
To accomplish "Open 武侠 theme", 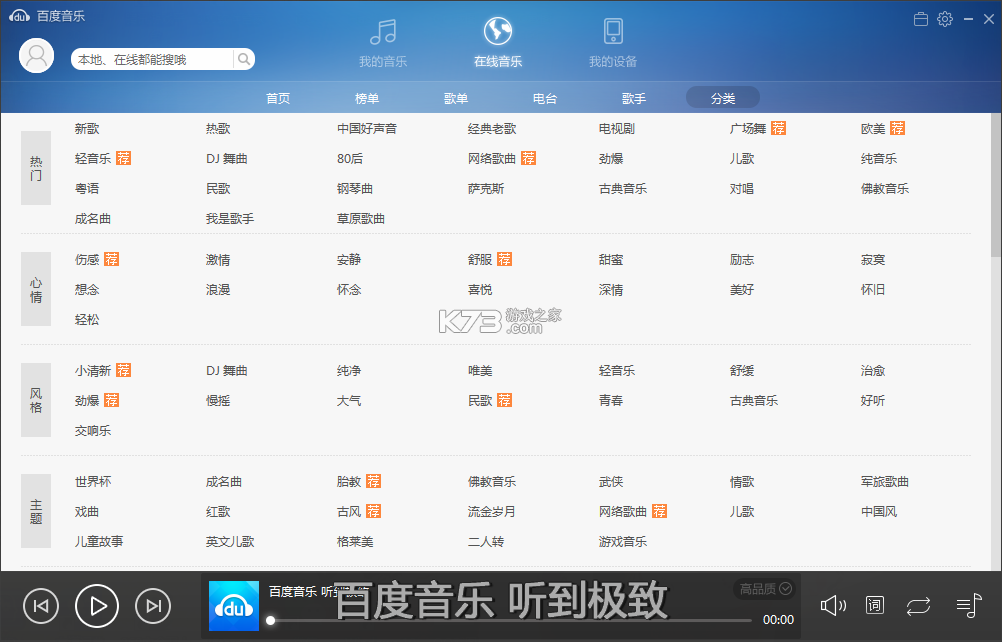I will tap(611, 482).
